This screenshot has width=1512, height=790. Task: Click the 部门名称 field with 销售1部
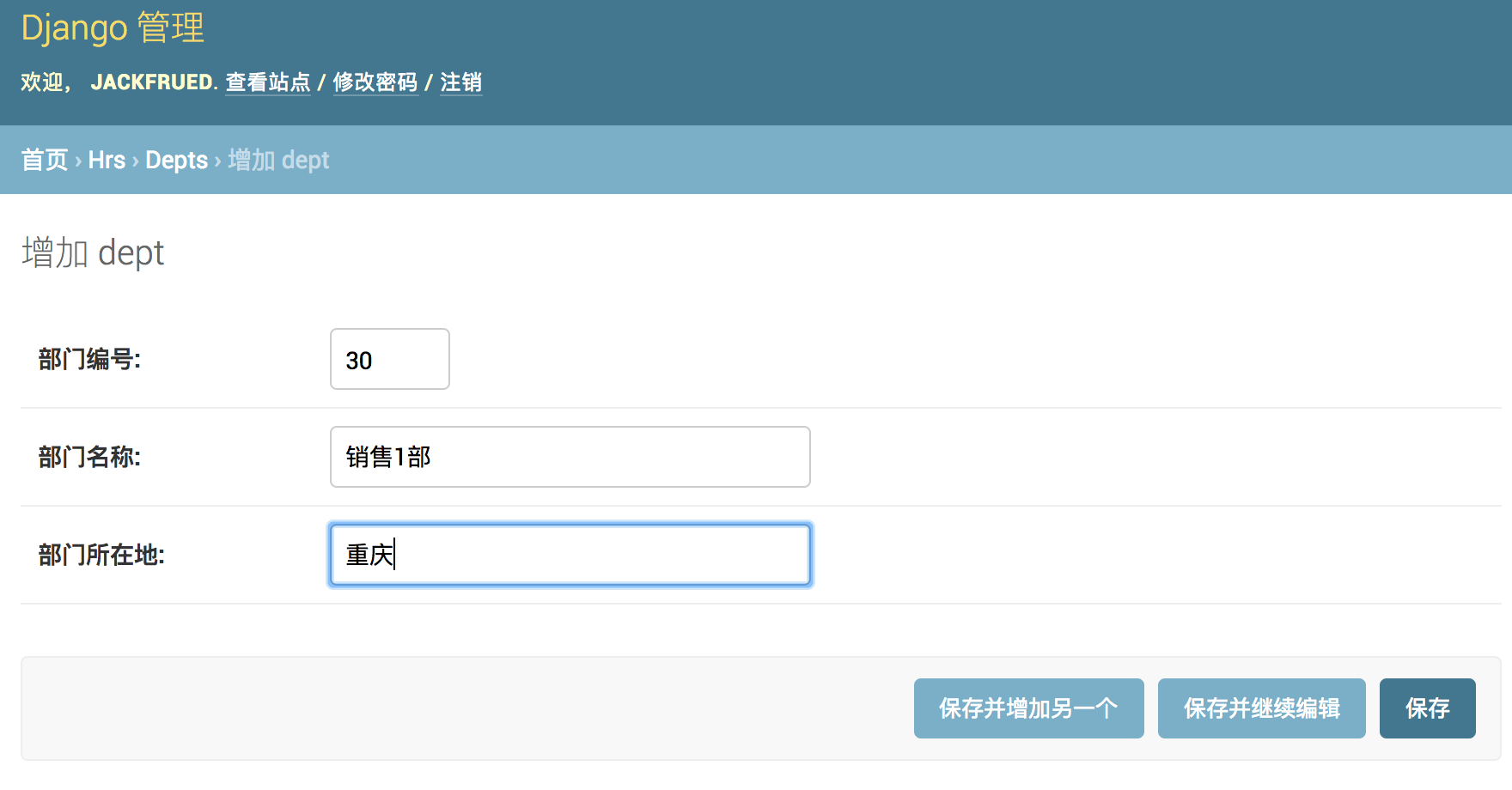click(570, 457)
